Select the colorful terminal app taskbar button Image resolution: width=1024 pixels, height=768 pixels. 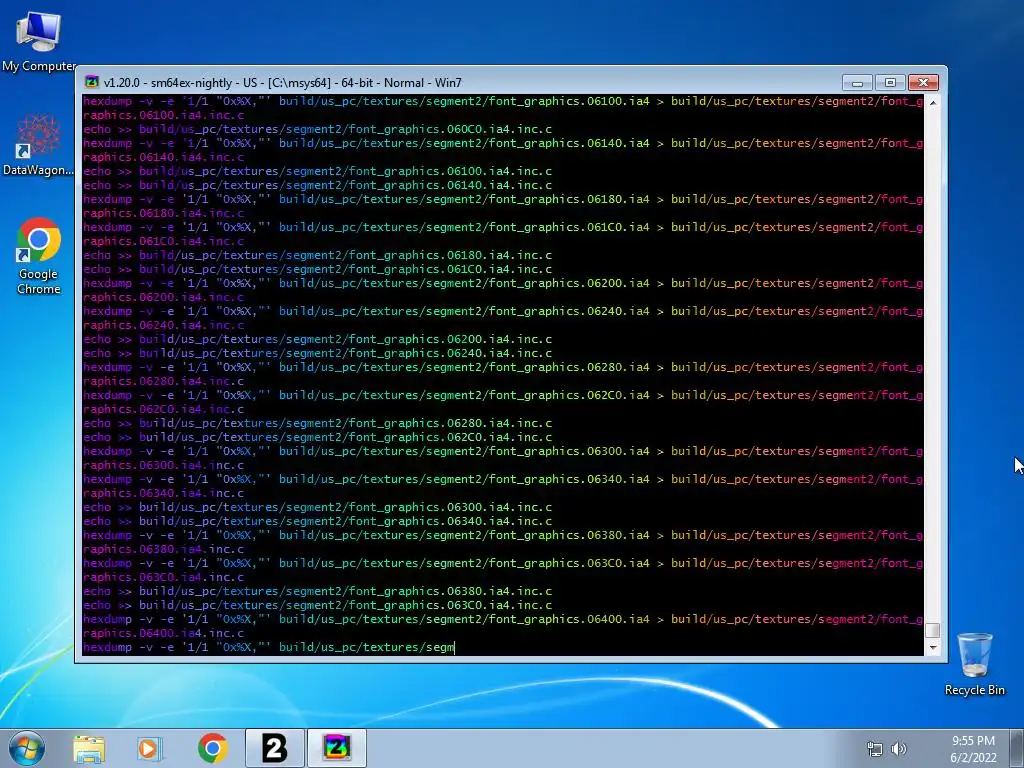[336, 748]
